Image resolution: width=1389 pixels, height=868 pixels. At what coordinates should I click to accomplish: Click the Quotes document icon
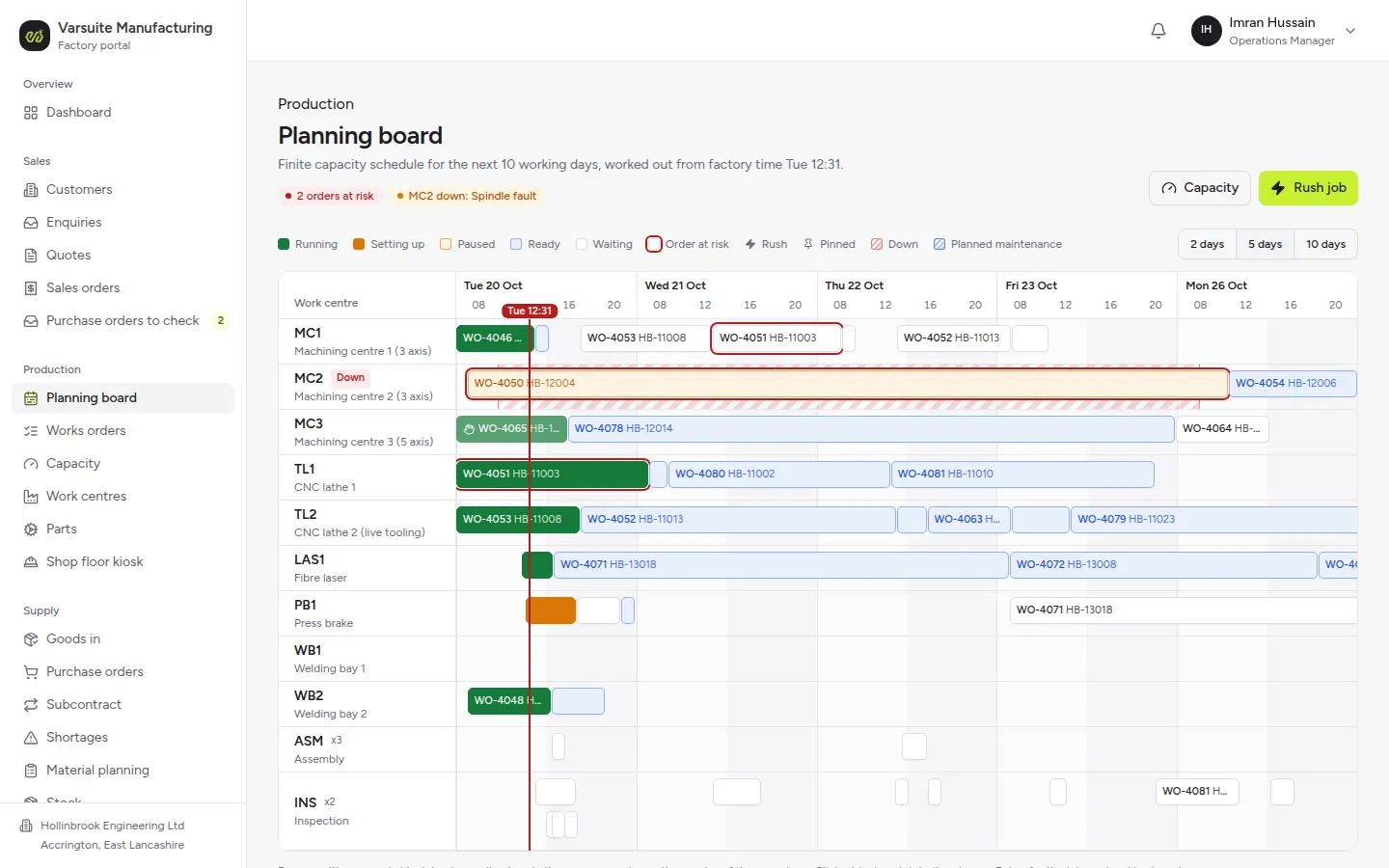[31, 256]
